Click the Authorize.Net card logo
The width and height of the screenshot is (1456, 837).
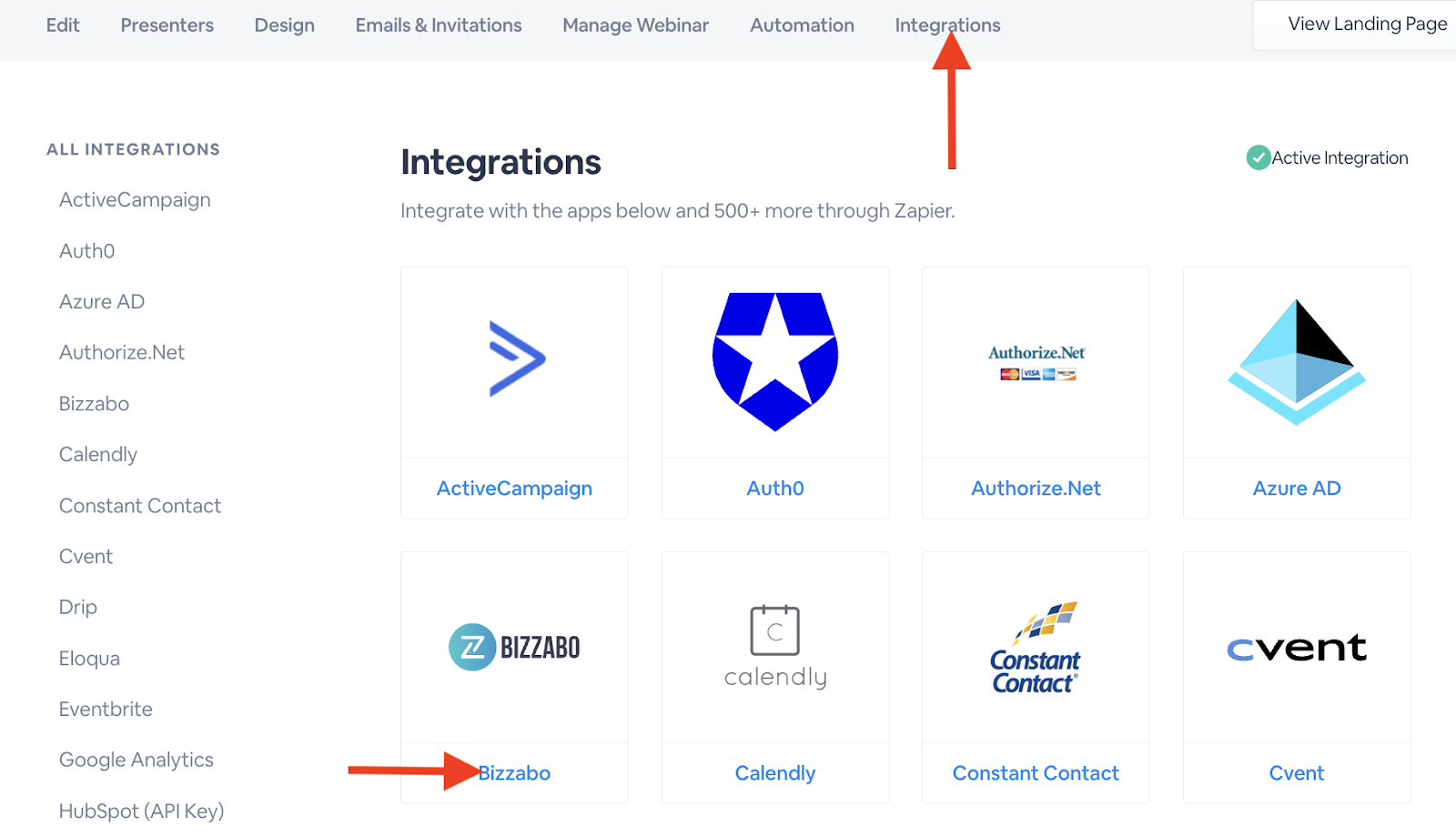click(x=1036, y=362)
